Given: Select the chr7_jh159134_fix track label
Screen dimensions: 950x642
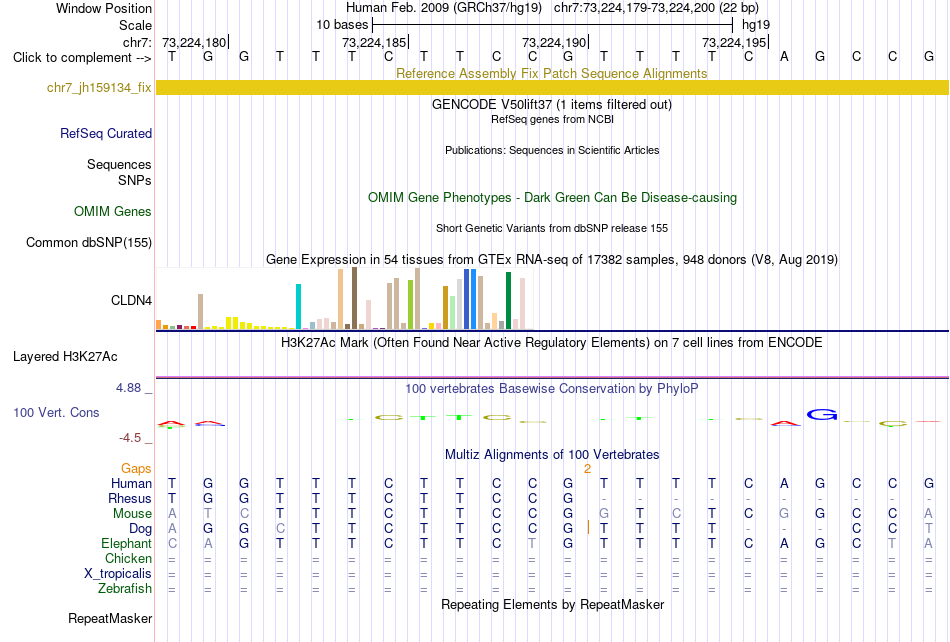Looking at the screenshot, I should [x=99, y=87].
